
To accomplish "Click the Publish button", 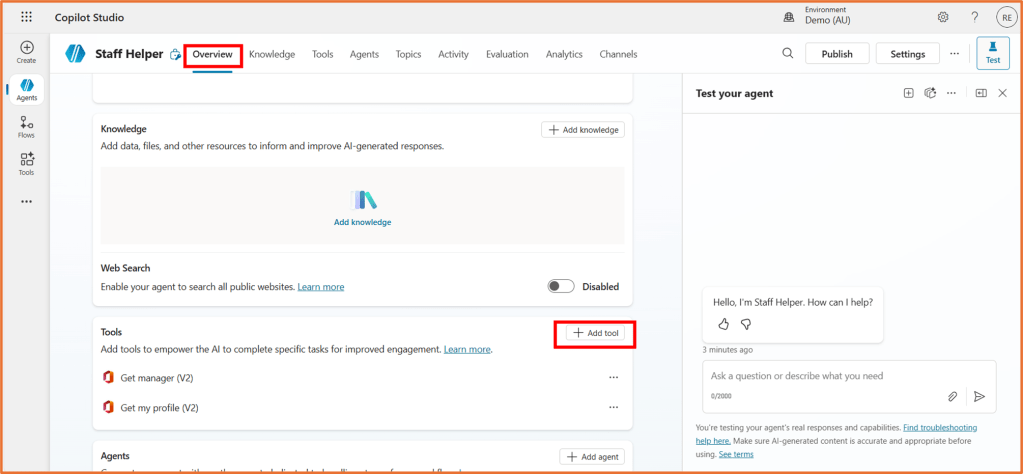I will 837,54.
